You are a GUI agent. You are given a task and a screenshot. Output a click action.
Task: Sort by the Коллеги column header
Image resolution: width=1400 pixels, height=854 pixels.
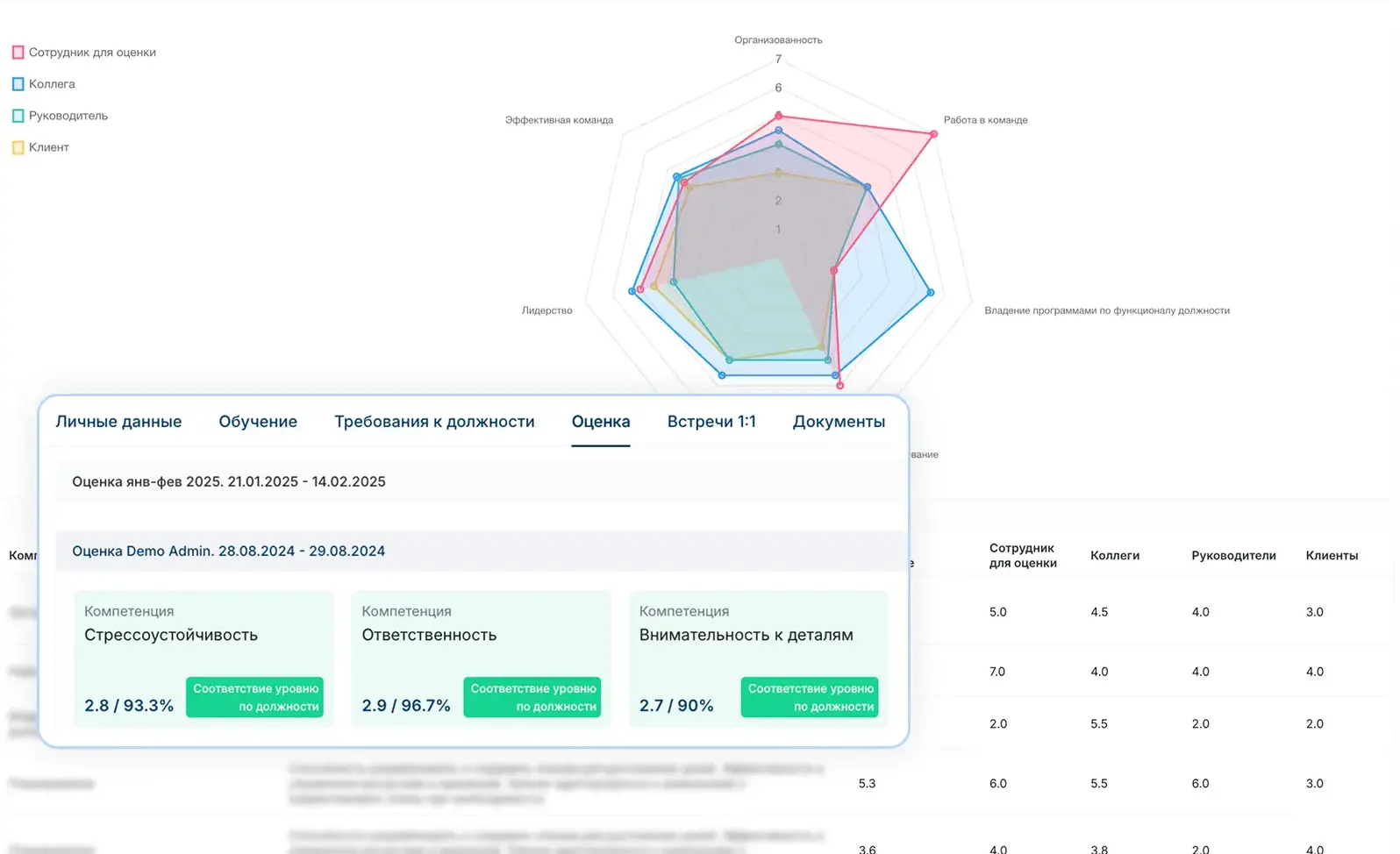(x=1115, y=555)
